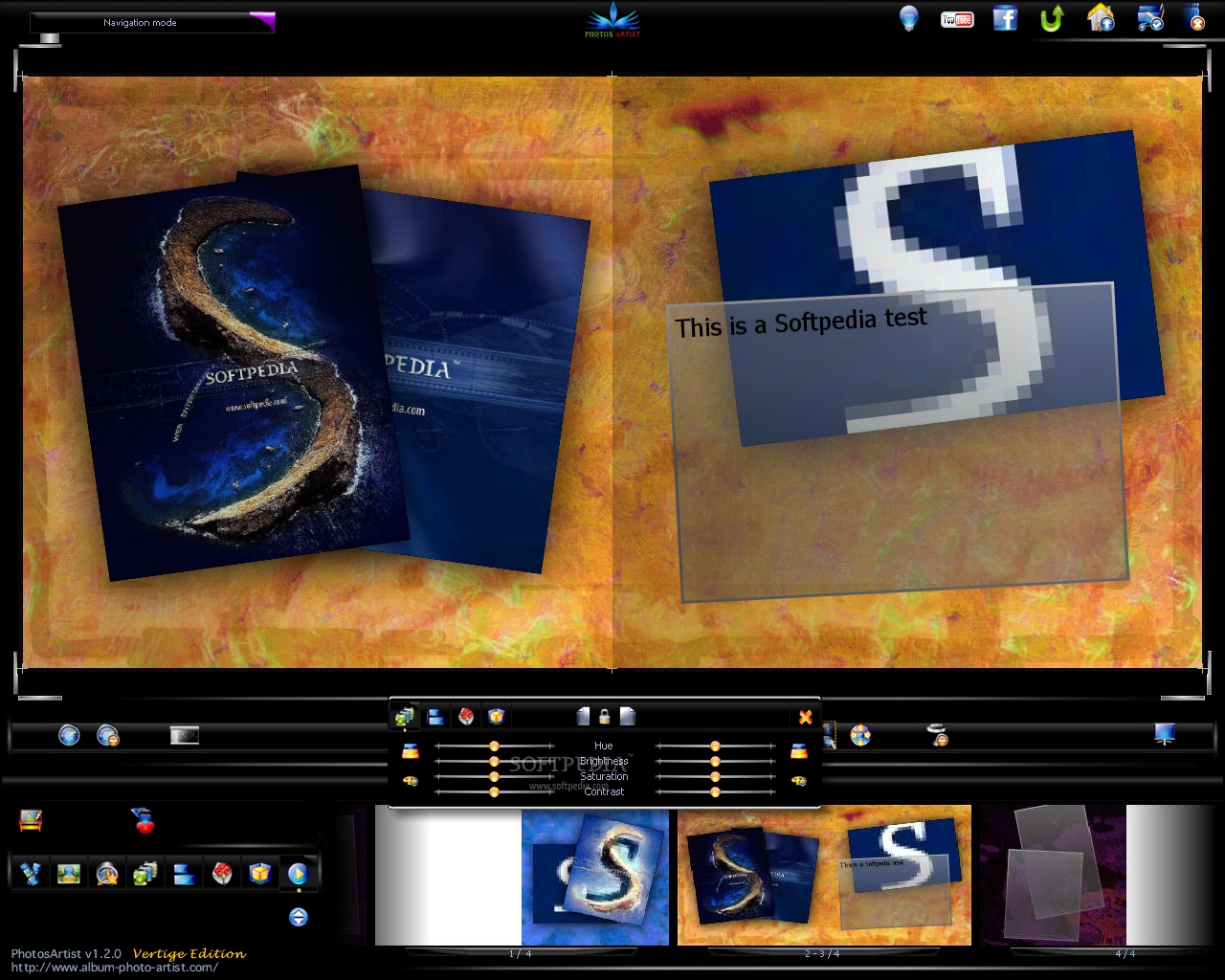Click the 'This is a Softpedia test' text box
The image size is (1225, 980).
point(898,441)
